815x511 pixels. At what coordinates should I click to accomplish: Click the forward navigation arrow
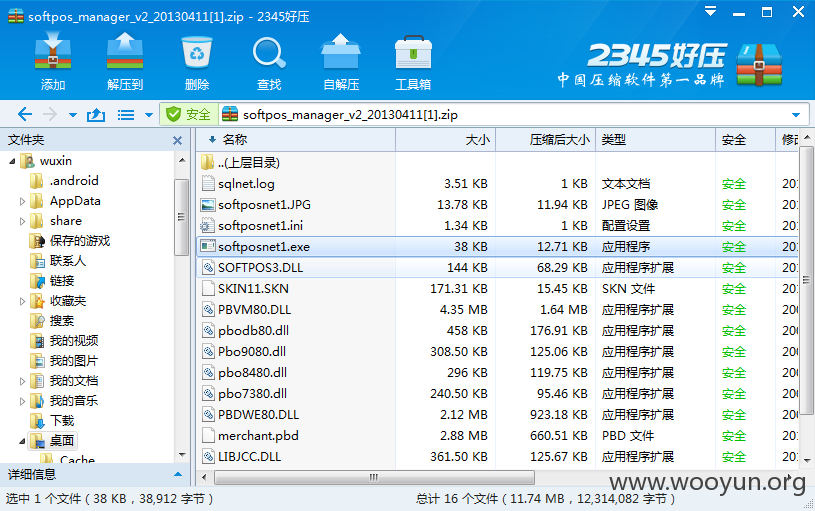coord(50,114)
